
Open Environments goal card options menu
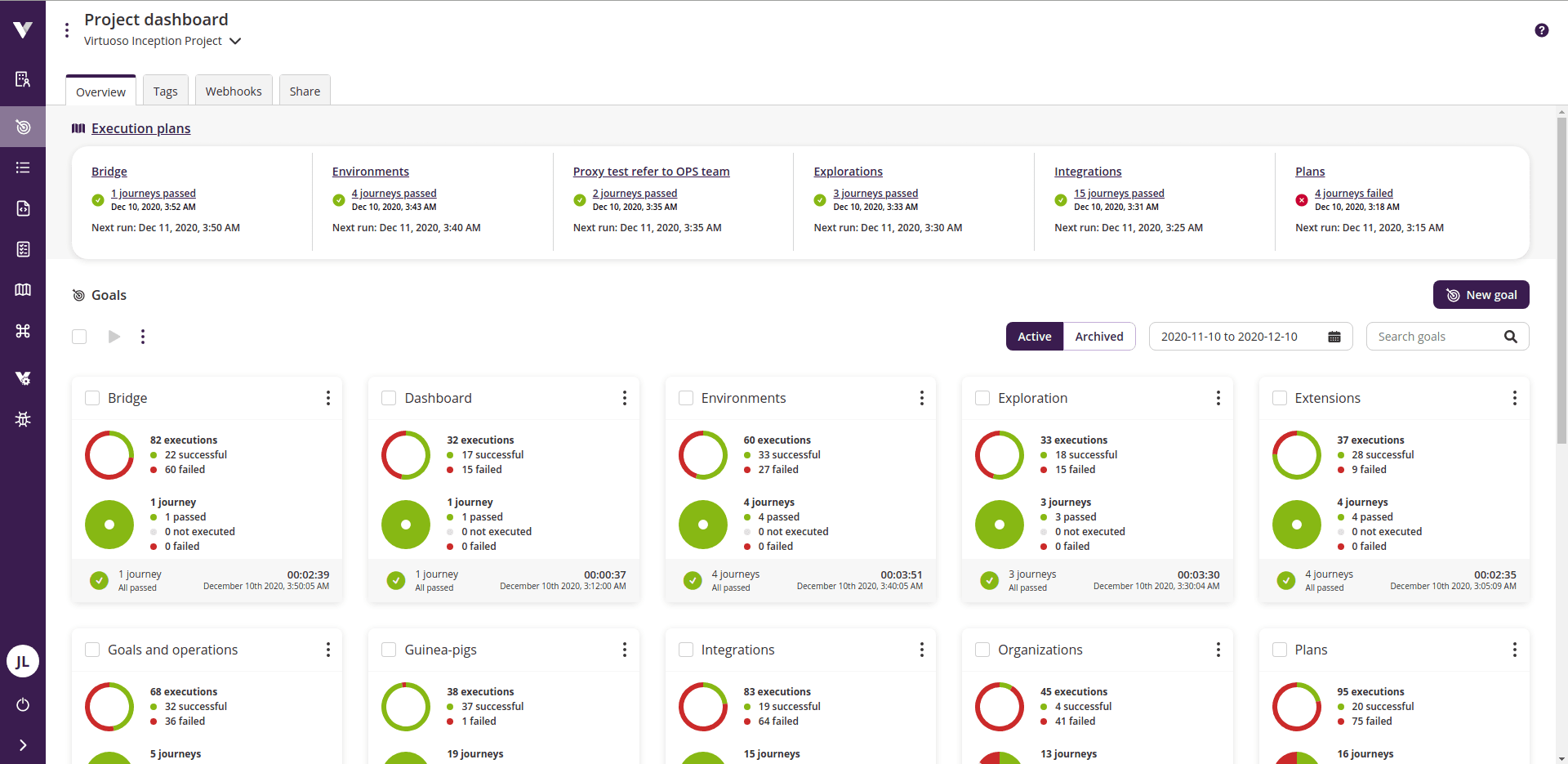point(922,398)
